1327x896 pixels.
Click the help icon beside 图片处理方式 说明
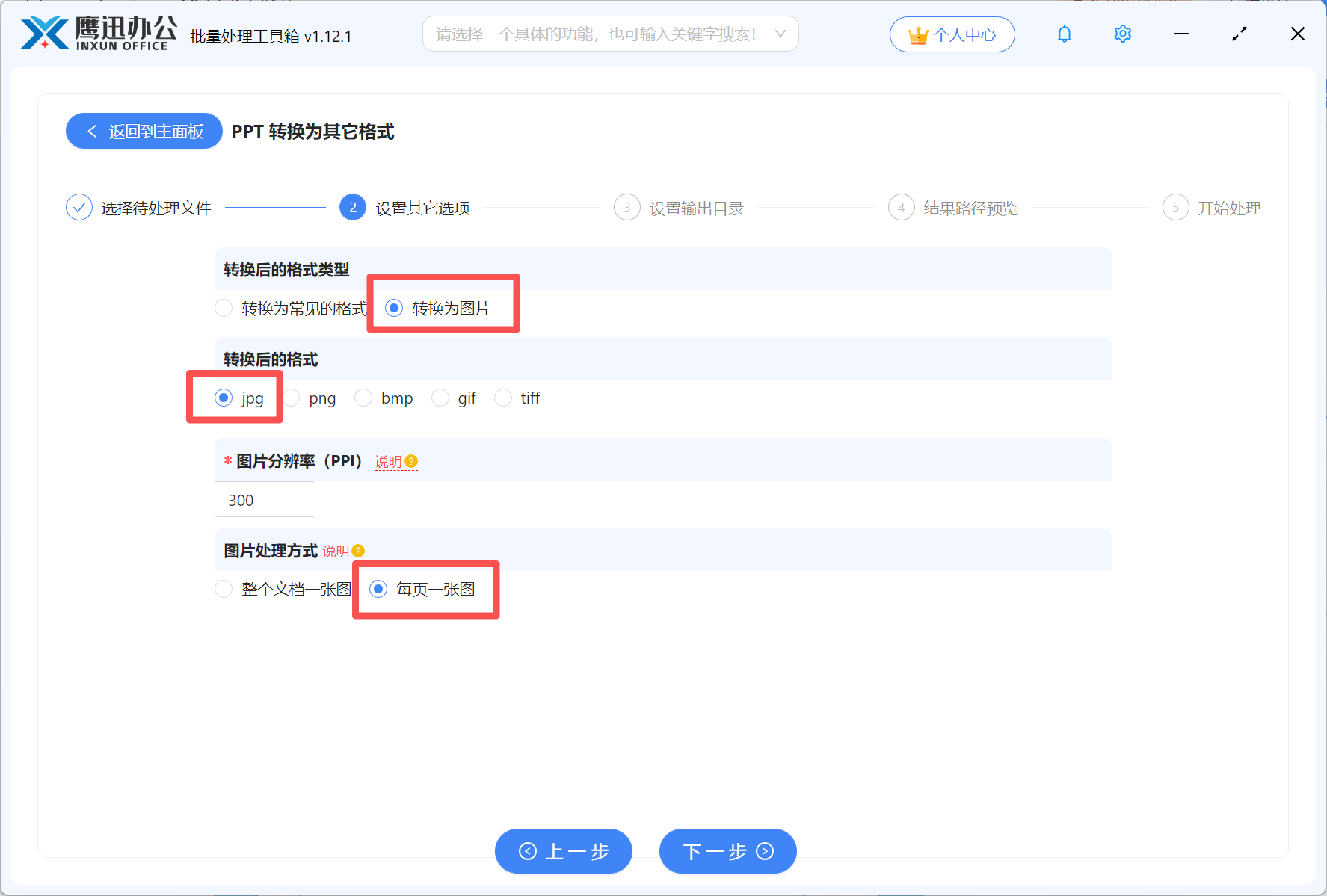click(x=358, y=551)
